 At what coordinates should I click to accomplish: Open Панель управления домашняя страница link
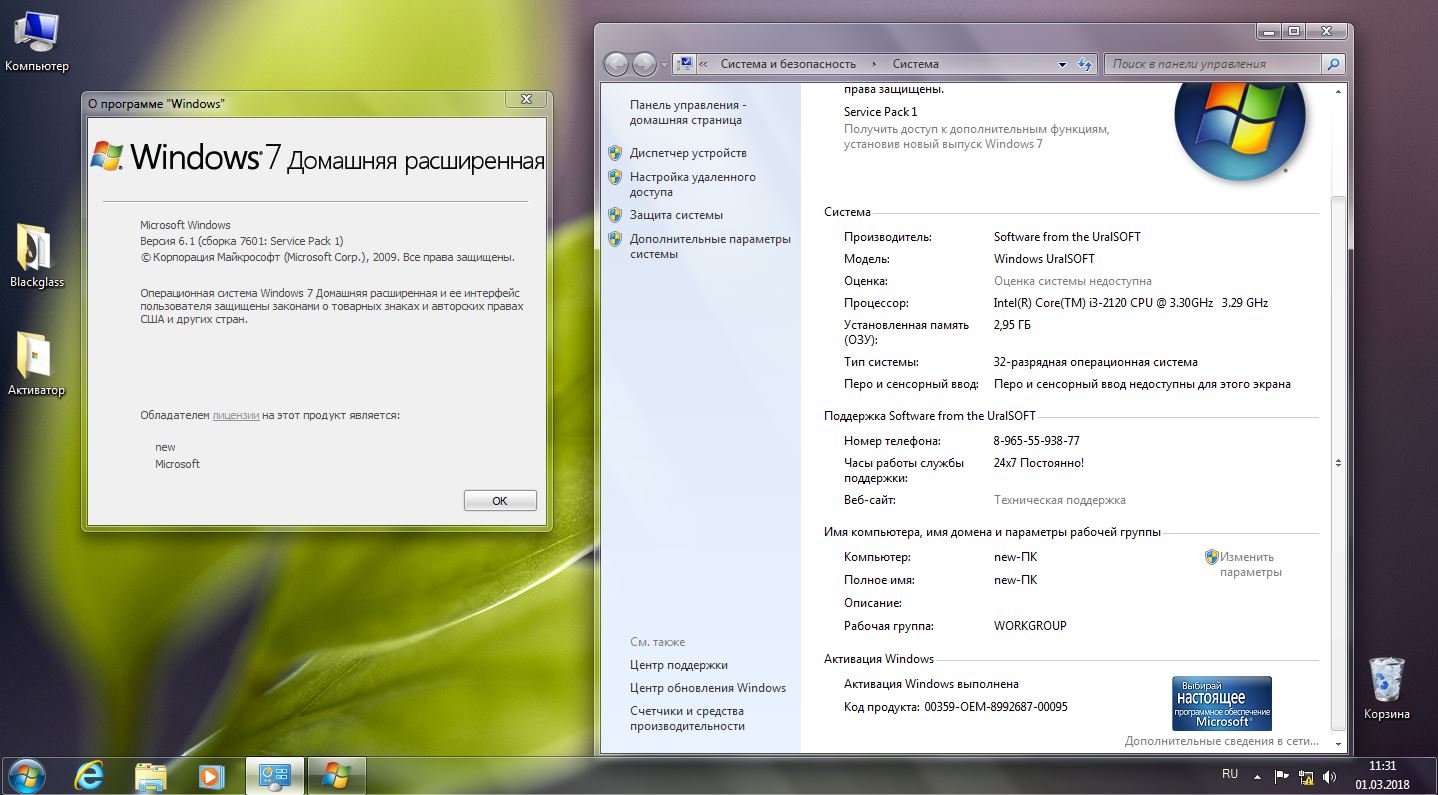point(688,112)
